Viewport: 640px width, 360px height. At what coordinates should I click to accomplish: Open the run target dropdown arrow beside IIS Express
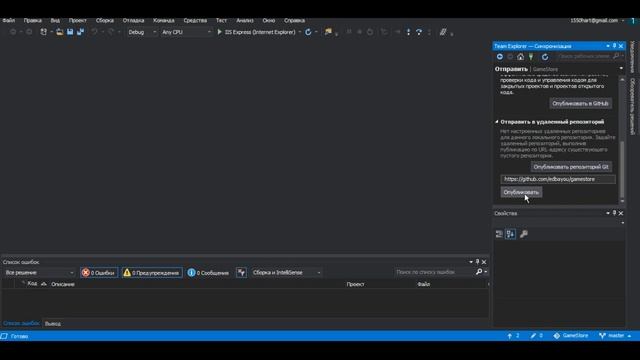click(300, 32)
